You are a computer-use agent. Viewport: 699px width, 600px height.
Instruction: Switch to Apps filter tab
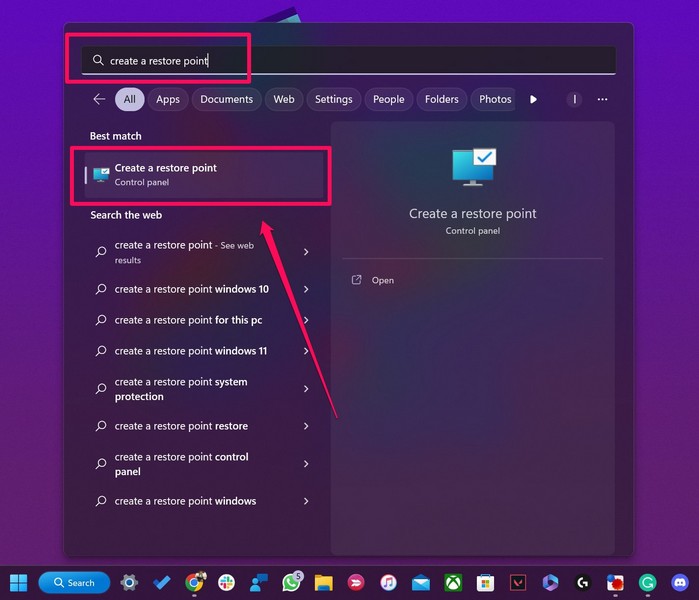(x=168, y=99)
